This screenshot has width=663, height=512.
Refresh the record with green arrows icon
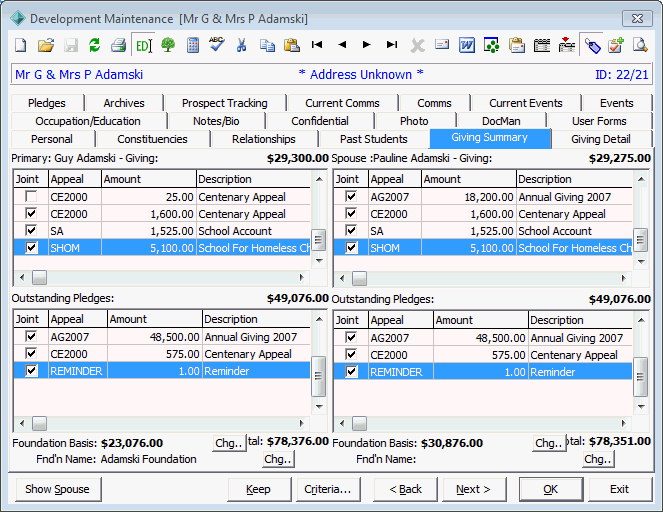(x=95, y=45)
